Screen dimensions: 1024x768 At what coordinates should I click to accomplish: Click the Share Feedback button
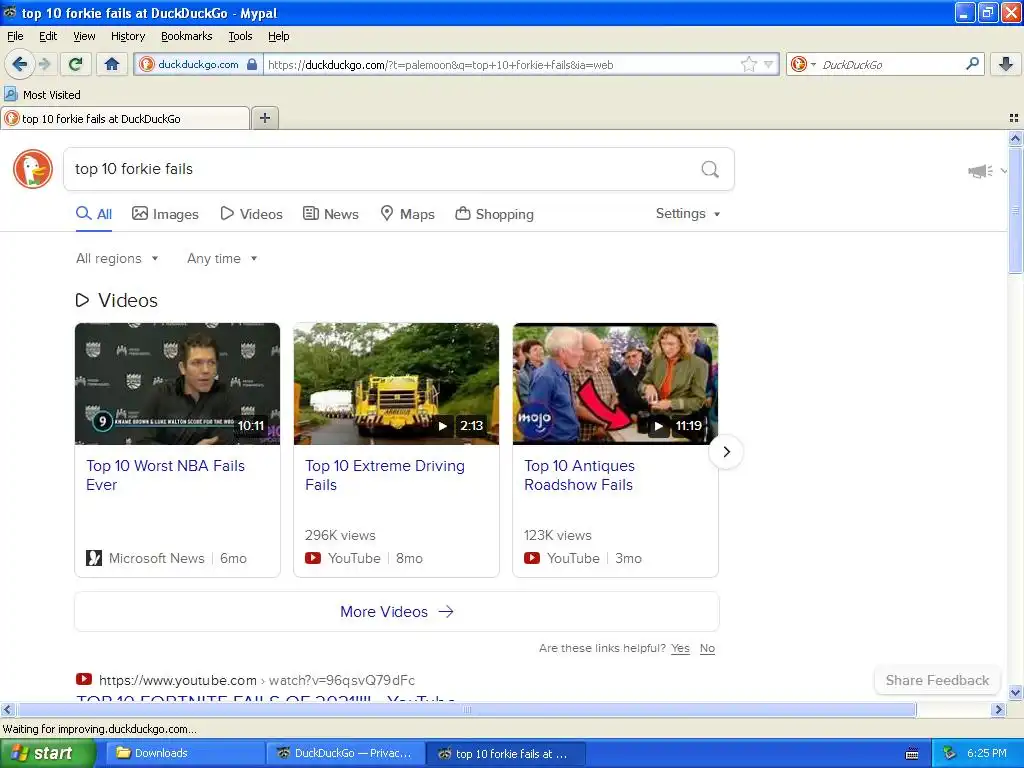pos(937,680)
